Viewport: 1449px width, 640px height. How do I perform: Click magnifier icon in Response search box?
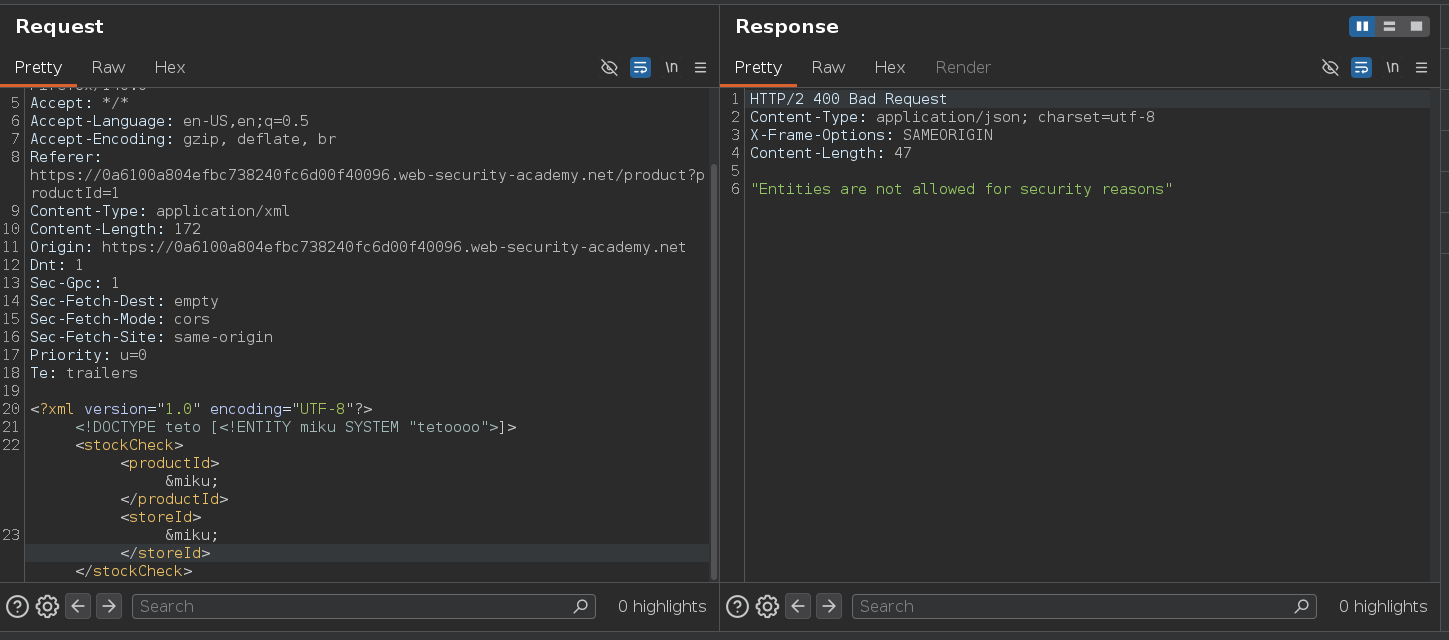[x=1301, y=606]
